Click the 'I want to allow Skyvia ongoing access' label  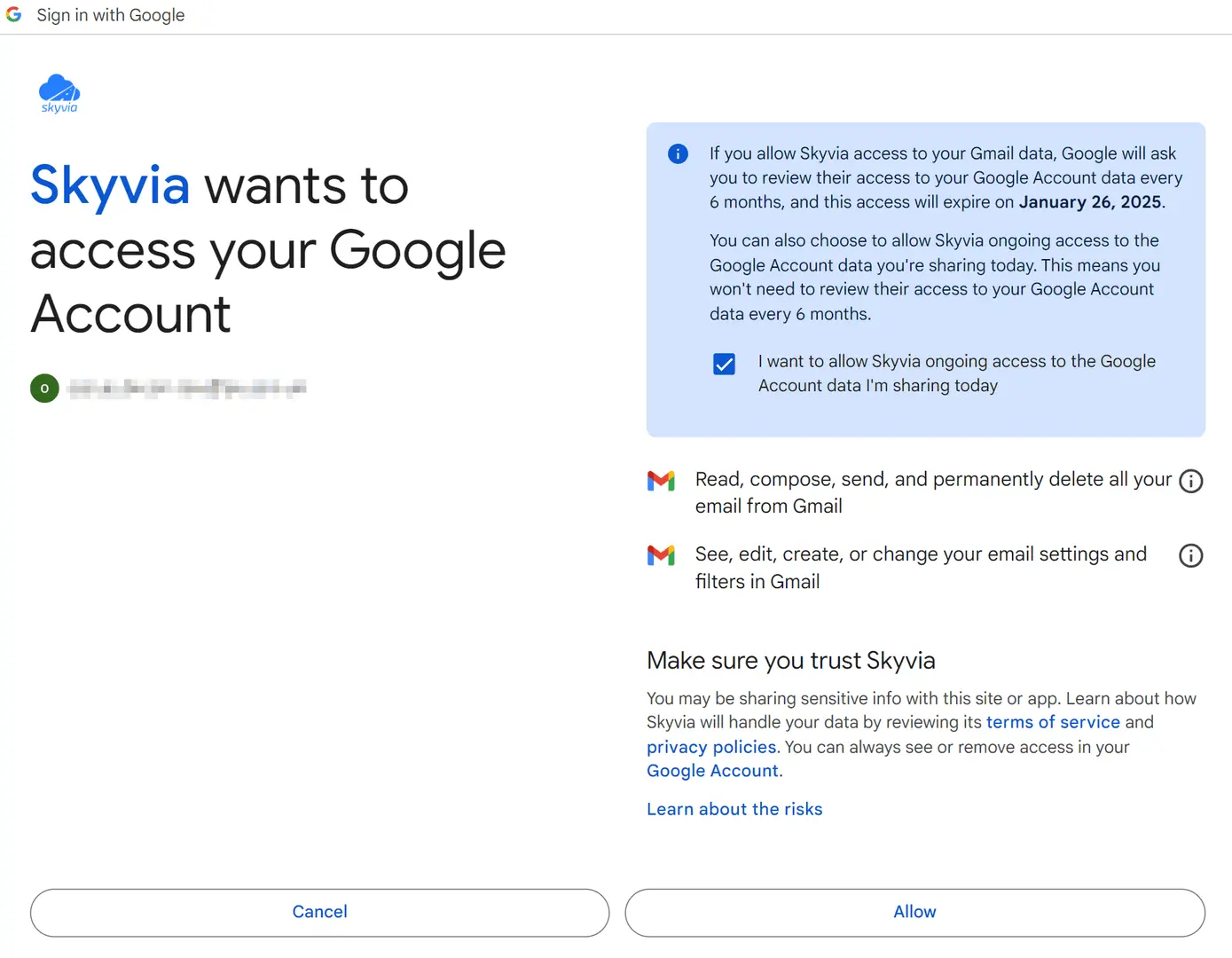957,373
